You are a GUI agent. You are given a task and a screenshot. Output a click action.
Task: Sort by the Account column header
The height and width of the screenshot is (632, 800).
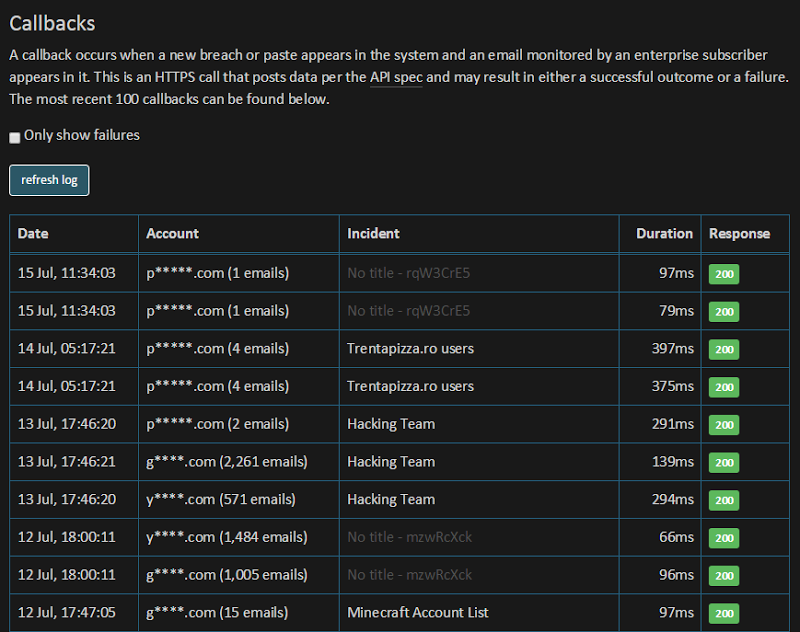click(172, 233)
